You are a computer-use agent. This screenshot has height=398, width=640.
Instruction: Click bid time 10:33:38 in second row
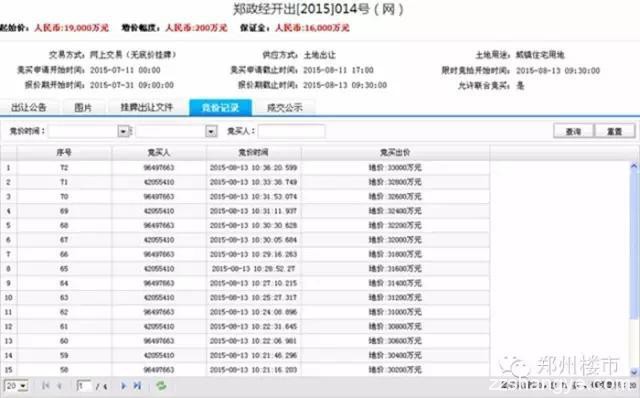coord(253,182)
